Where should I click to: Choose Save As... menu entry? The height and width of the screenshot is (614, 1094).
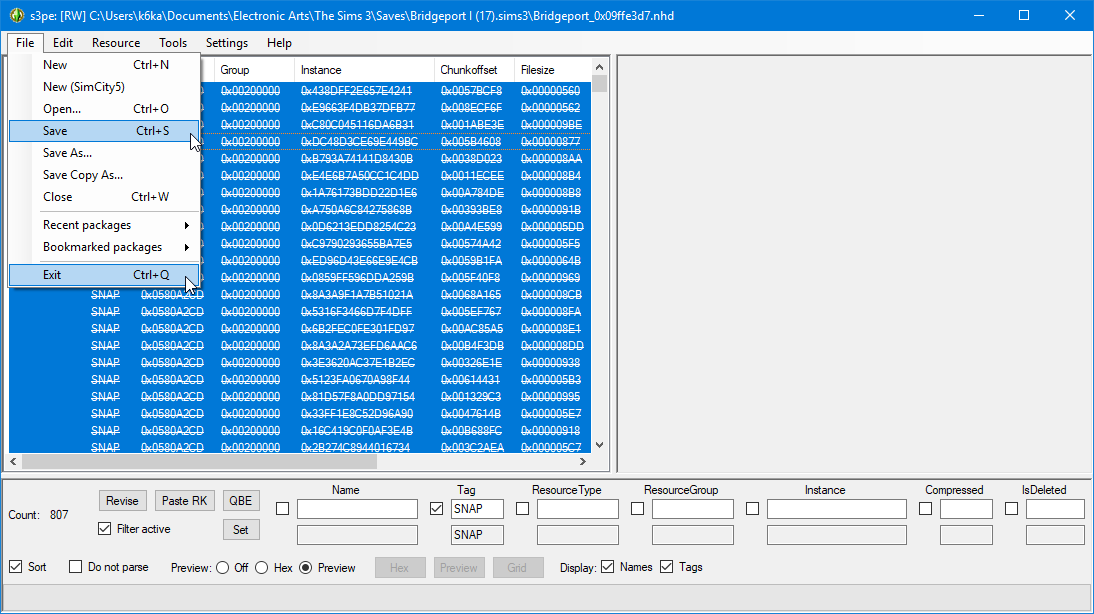point(104,153)
